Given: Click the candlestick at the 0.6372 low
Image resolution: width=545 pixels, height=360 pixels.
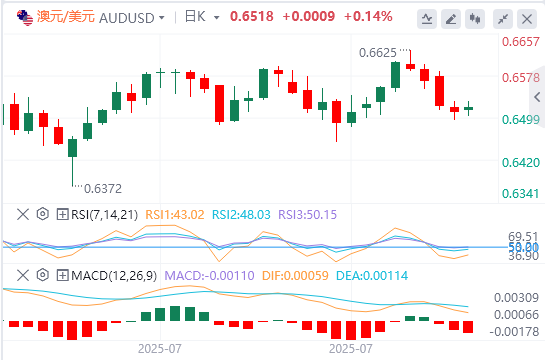Looking at the screenshot, I should point(72,162).
